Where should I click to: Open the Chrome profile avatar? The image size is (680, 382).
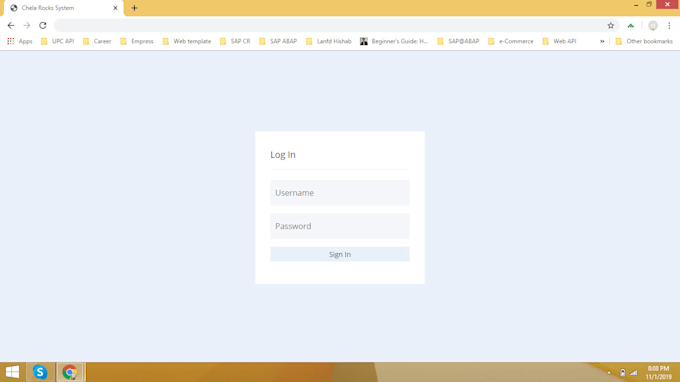[653, 26]
